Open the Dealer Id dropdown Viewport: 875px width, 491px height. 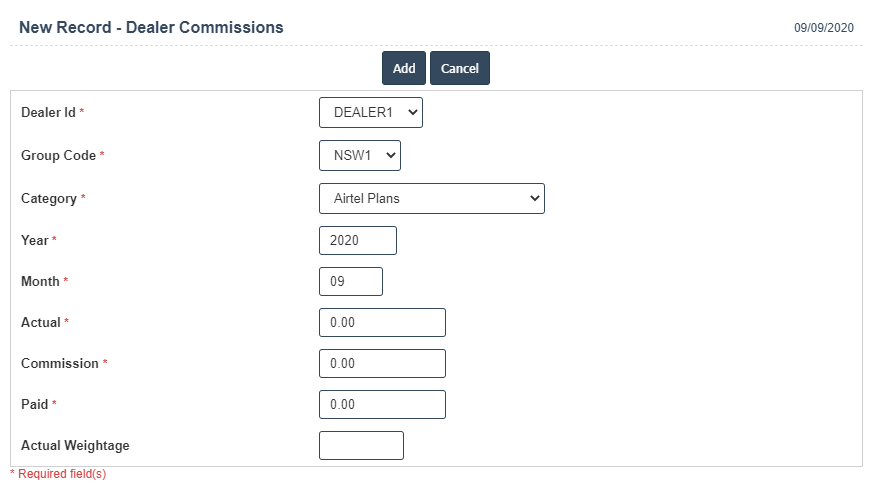(x=371, y=113)
